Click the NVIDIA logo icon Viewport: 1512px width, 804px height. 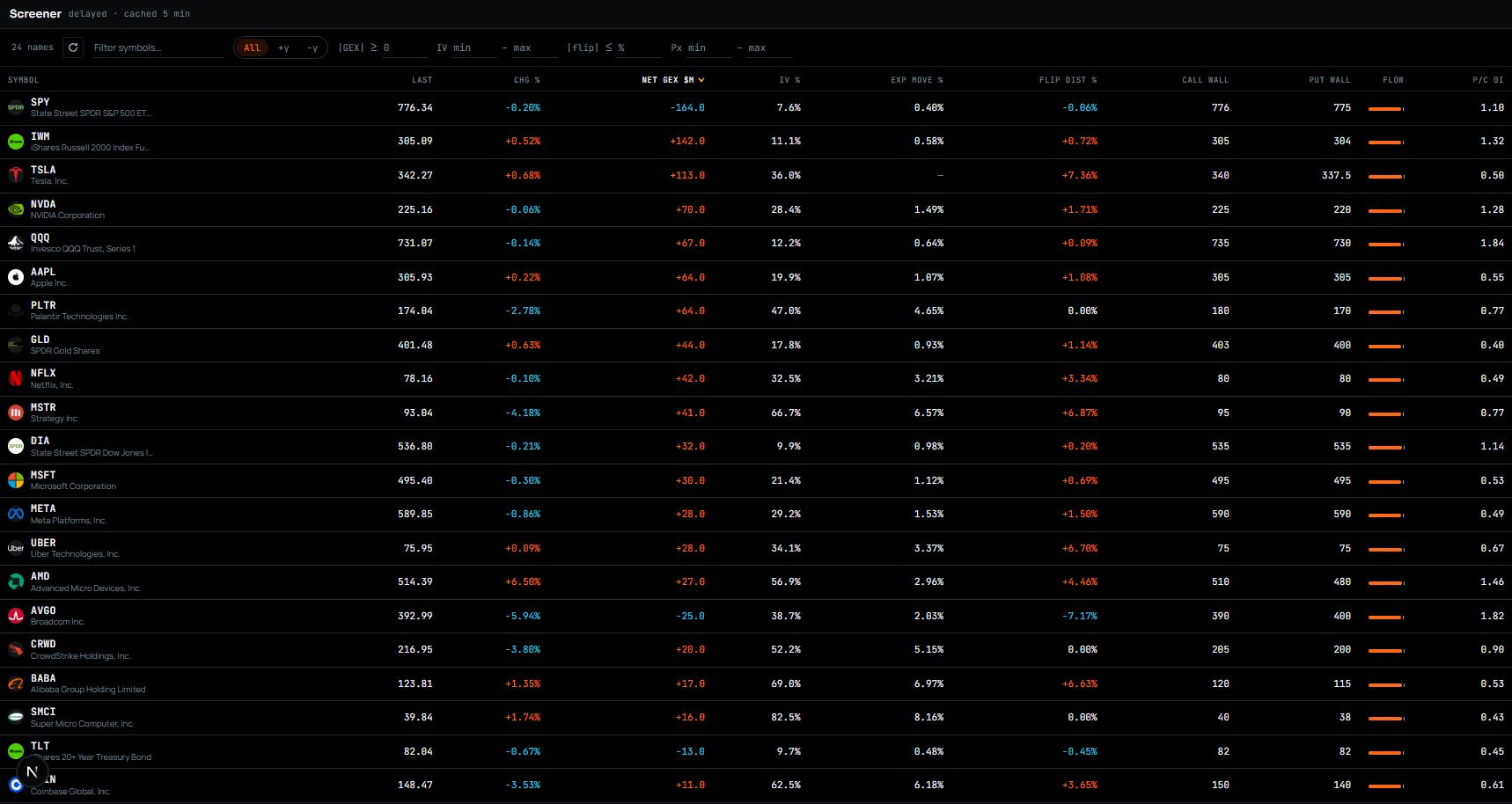[x=16, y=209]
